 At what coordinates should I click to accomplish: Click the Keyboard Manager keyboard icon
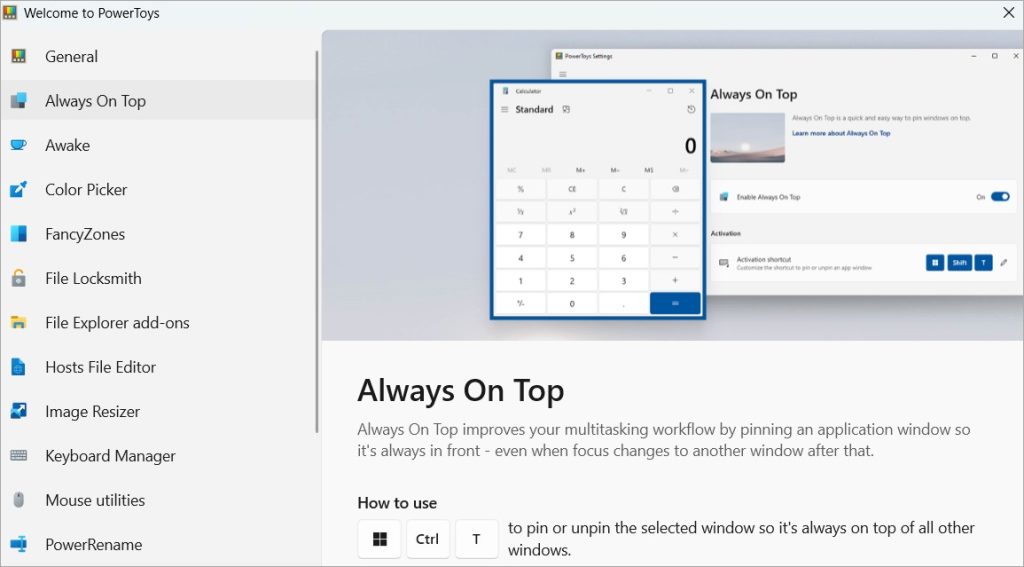click(18, 456)
